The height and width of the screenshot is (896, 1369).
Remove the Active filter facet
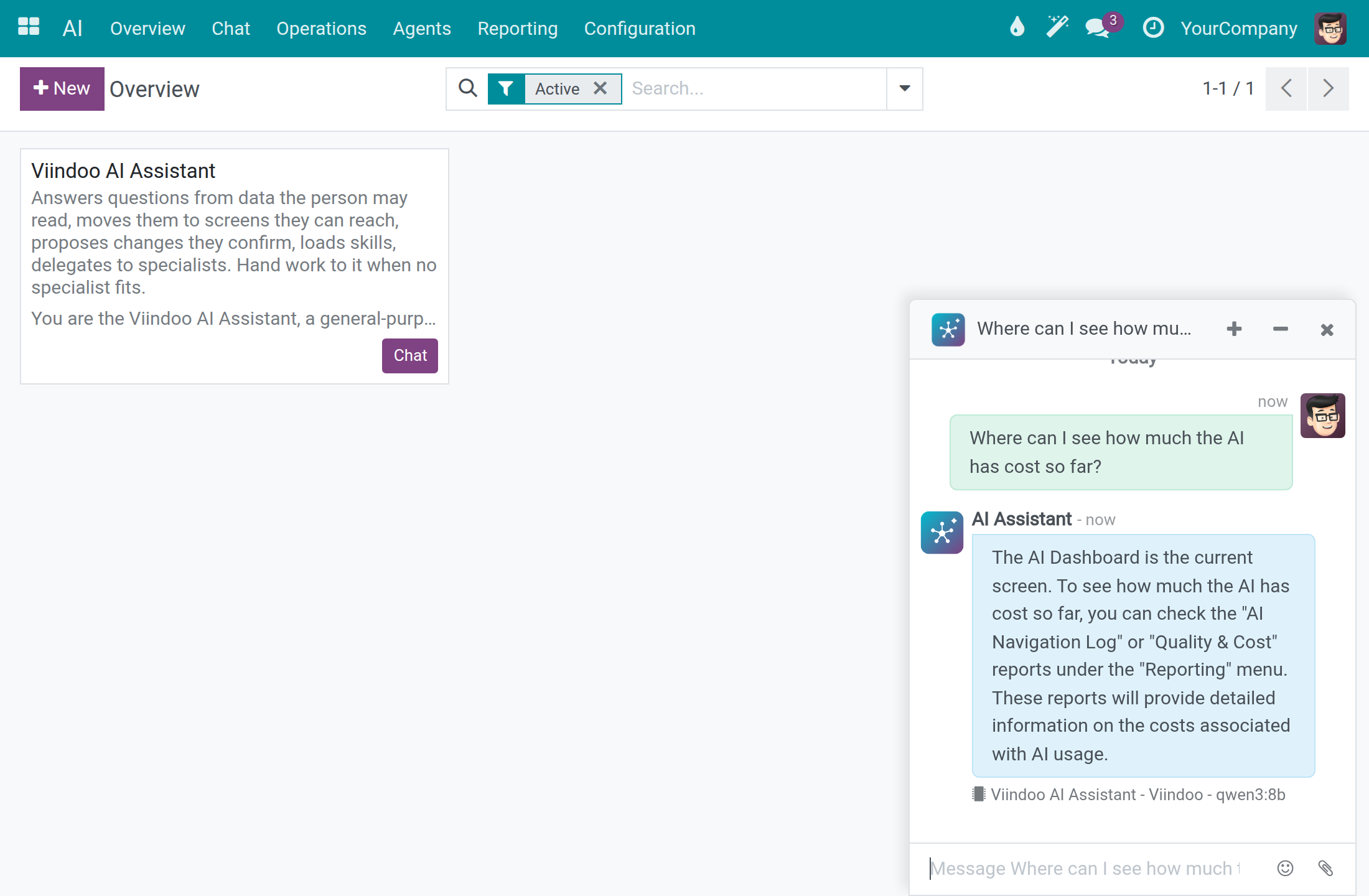point(600,88)
